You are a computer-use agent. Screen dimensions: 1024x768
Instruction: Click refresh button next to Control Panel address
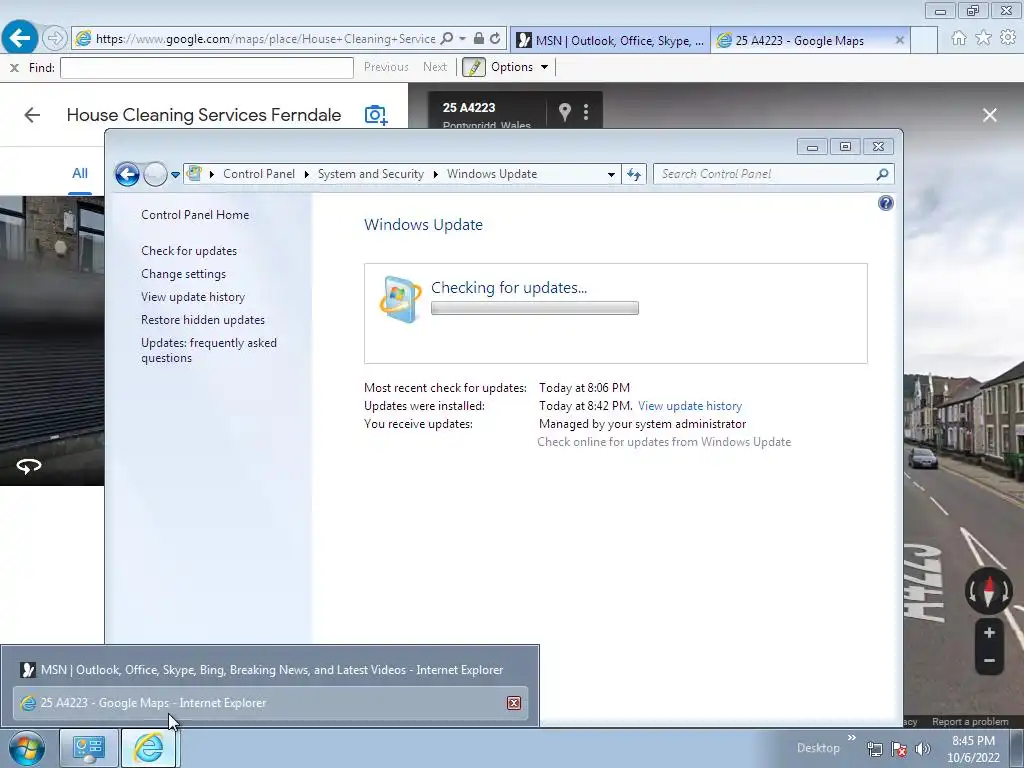click(x=633, y=174)
